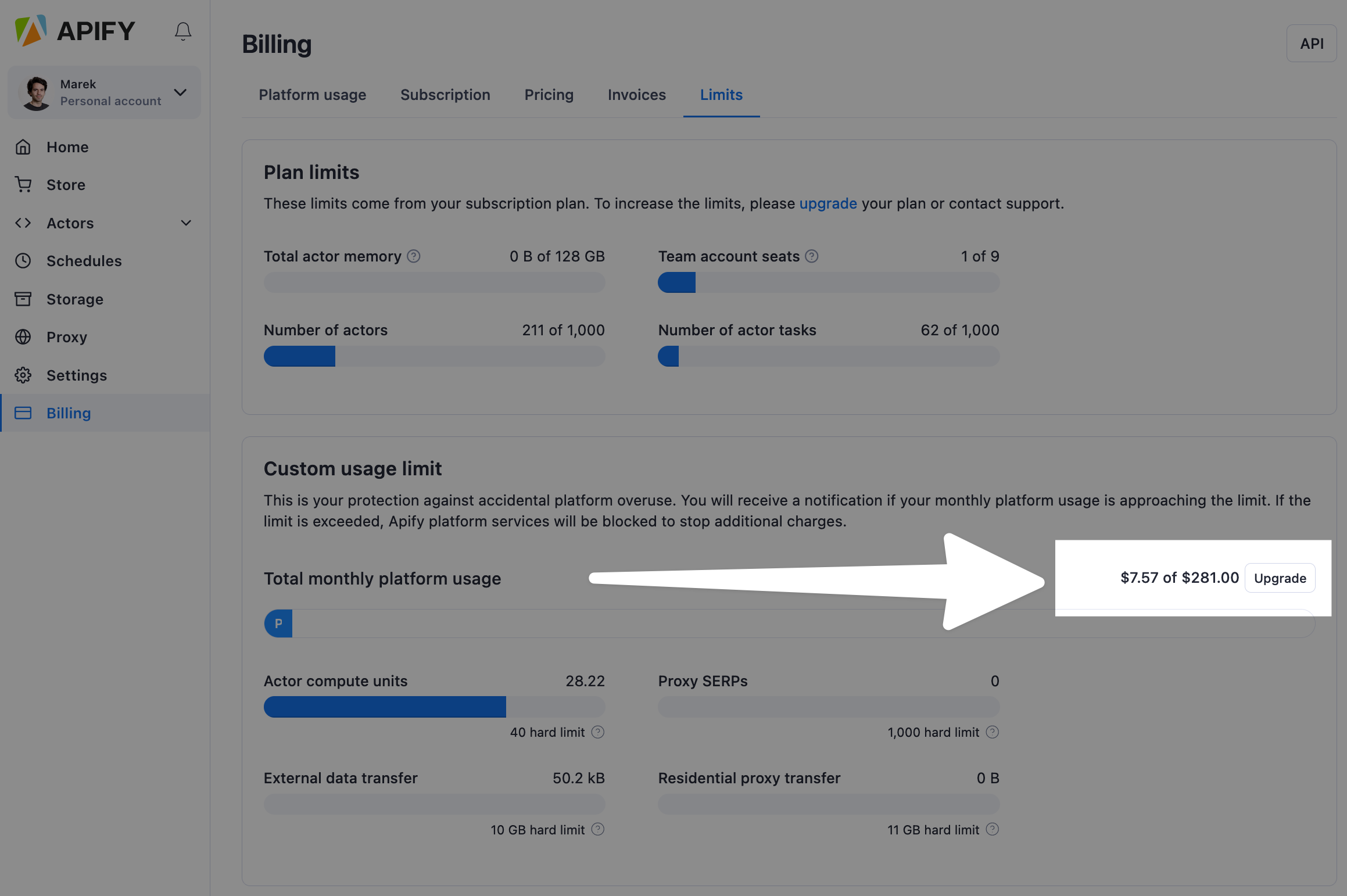1347x896 pixels.
Task: Click help icon next to 1,000 hard limit
Action: pyautogui.click(x=993, y=732)
